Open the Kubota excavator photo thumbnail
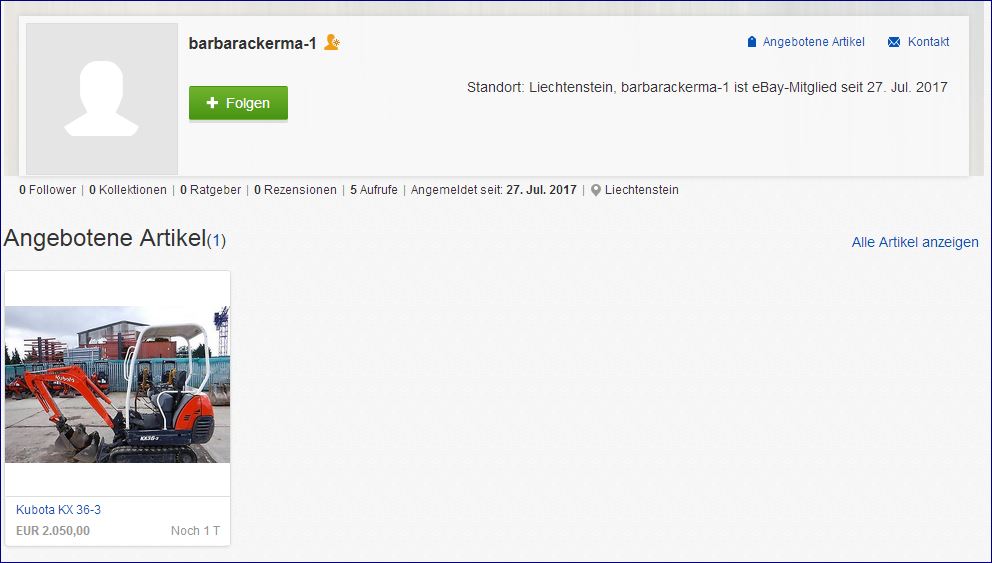Image resolution: width=992 pixels, height=563 pixels. point(117,384)
